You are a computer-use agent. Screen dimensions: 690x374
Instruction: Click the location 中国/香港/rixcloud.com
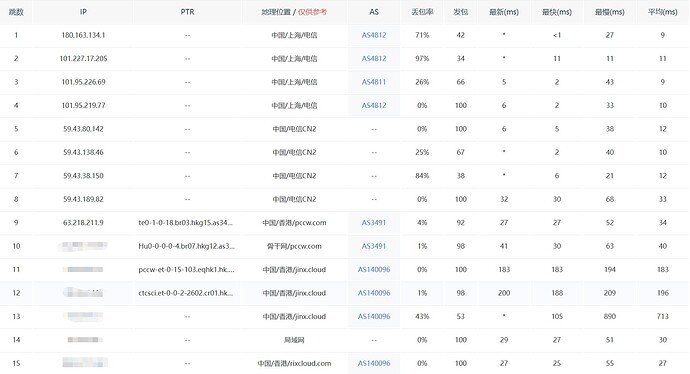[294, 363]
